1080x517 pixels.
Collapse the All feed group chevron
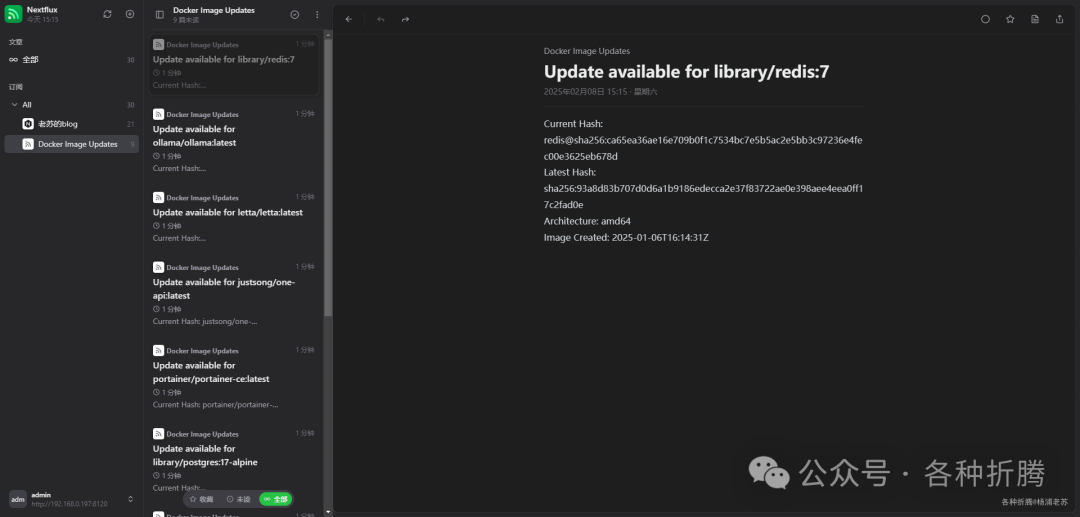pos(14,105)
